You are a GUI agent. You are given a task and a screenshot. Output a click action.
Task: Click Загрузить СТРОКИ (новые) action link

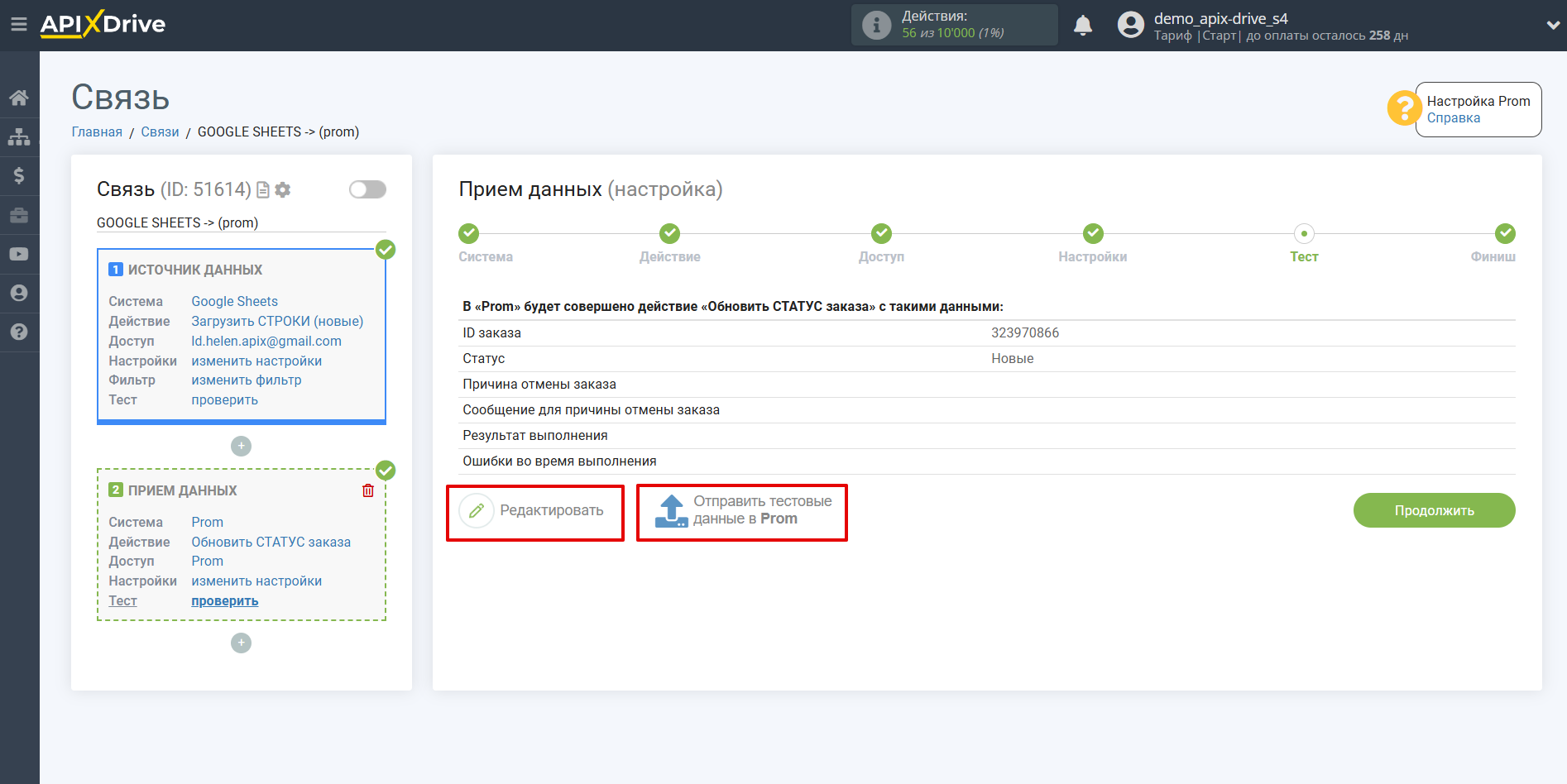(277, 321)
